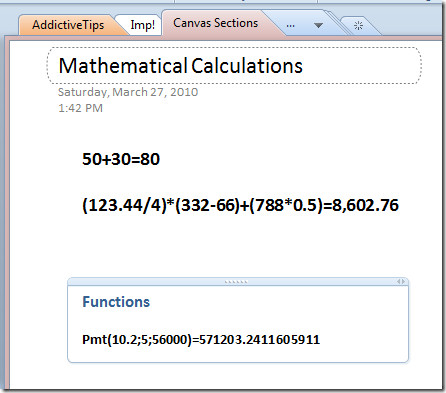The width and height of the screenshot is (446, 393).
Task: Click the date Saturday, March 27, 2010
Action: click(x=128, y=92)
